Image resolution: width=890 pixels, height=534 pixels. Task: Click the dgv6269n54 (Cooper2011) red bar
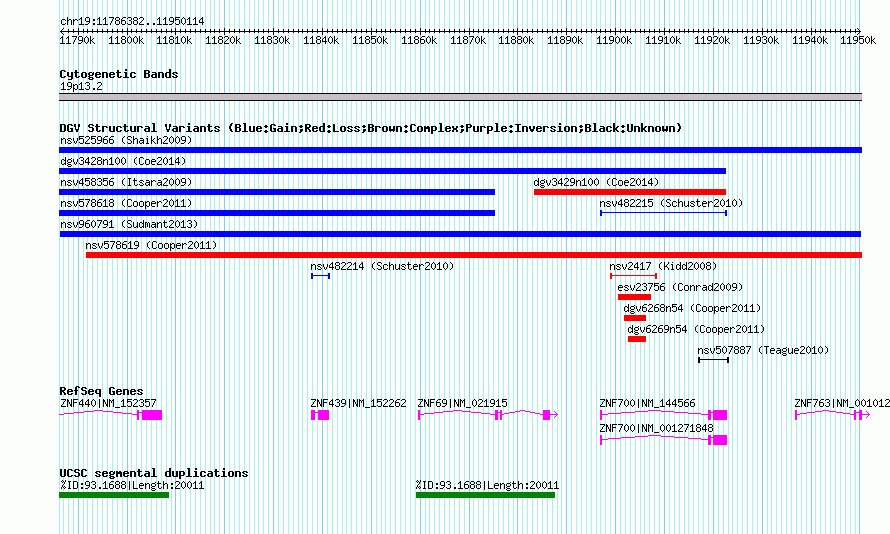click(x=637, y=339)
